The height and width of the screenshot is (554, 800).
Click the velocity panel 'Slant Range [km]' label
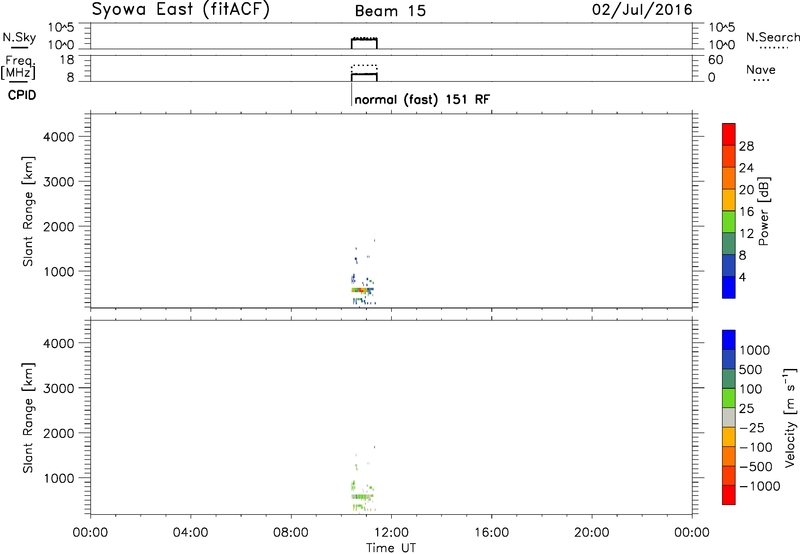pos(27,418)
